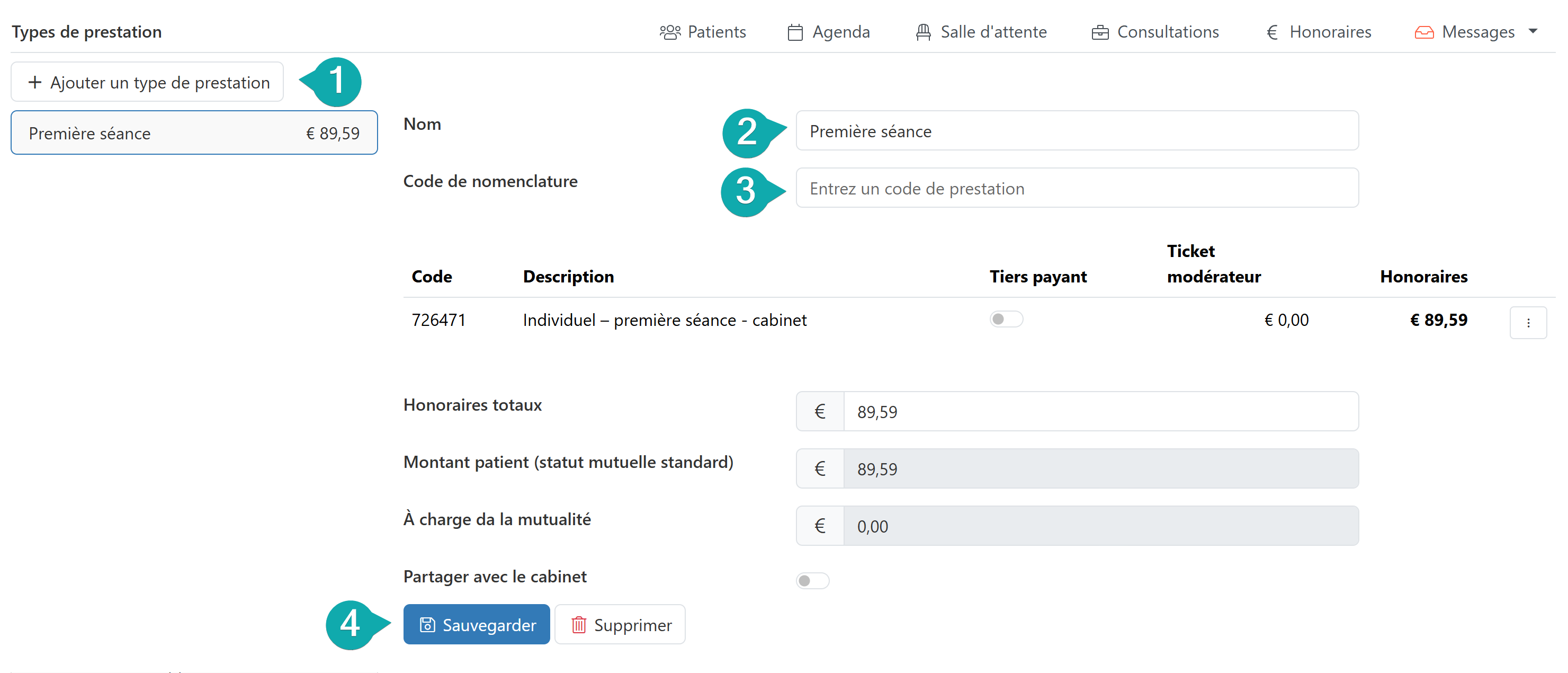The height and width of the screenshot is (673, 1568).
Task: Open the three-dot menu for row 726471
Action: pyautogui.click(x=1528, y=323)
